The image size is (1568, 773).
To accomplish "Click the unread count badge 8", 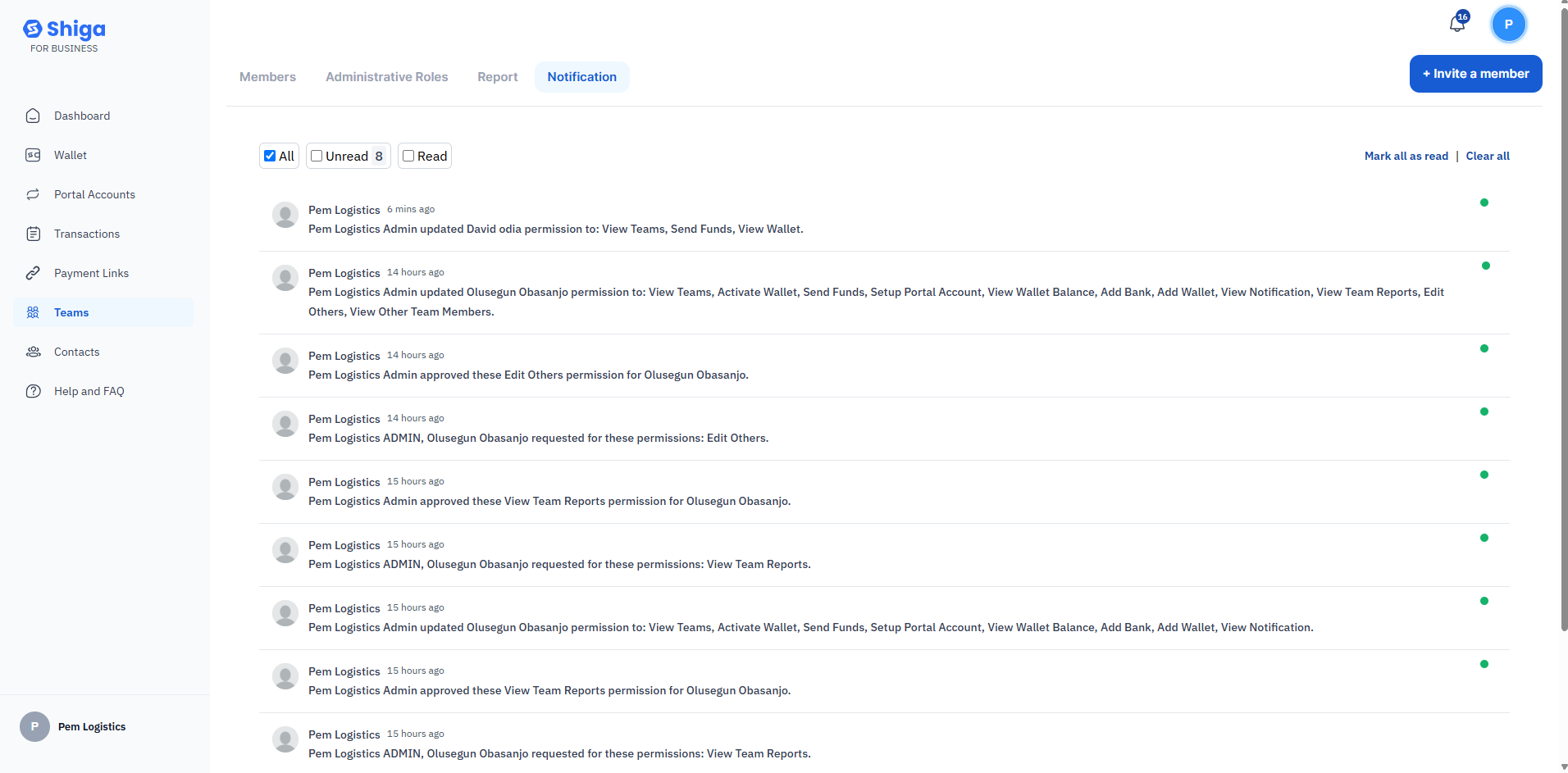I will pyautogui.click(x=379, y=156).
